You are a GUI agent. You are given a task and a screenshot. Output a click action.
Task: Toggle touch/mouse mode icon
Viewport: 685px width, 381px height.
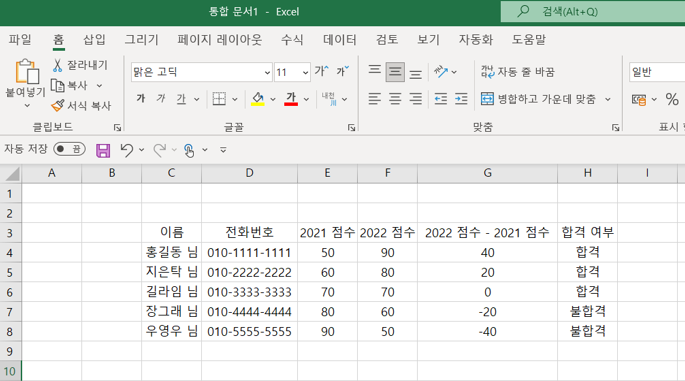(189, 150)
